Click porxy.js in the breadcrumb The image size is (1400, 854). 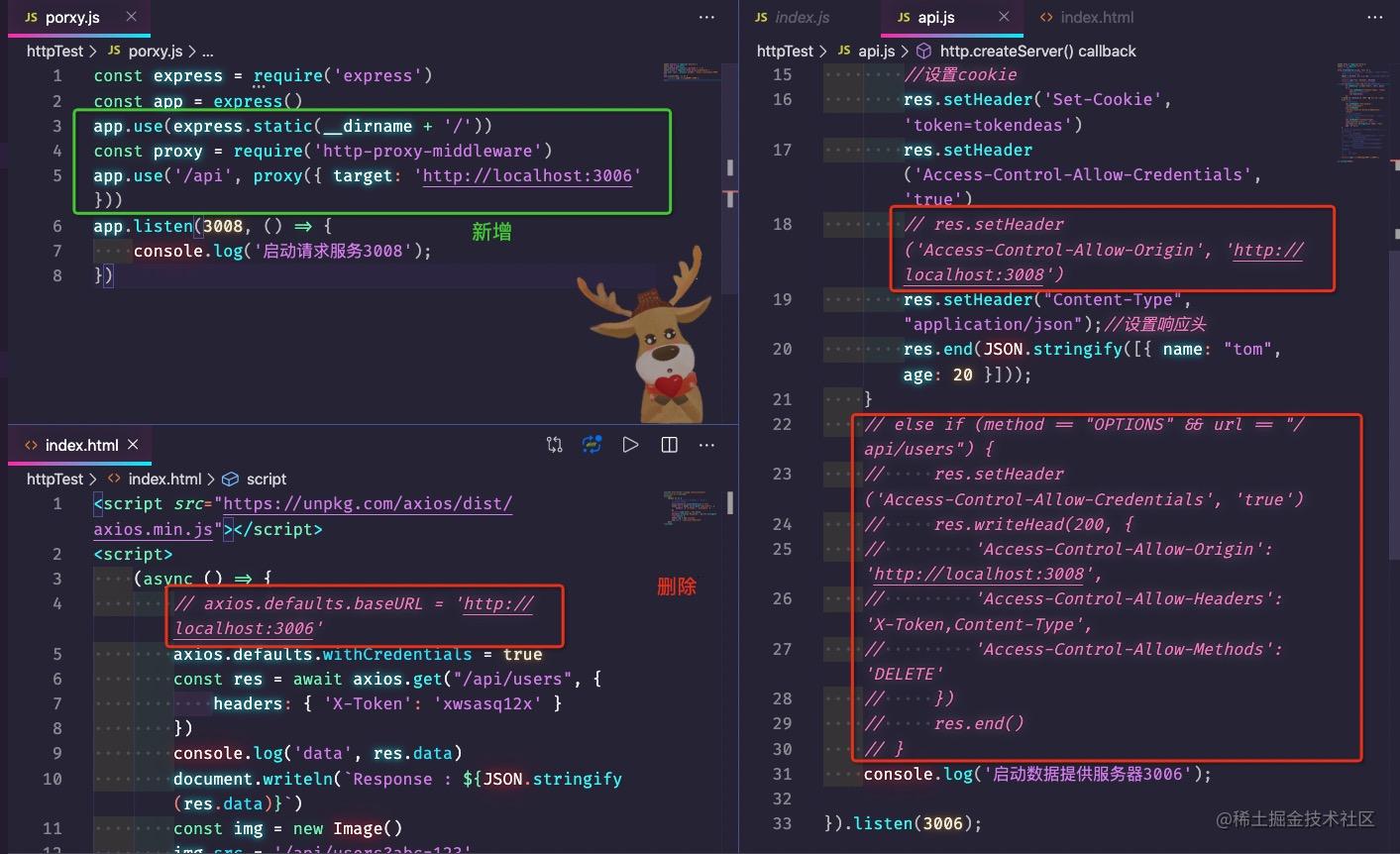[x=156, y=51]
